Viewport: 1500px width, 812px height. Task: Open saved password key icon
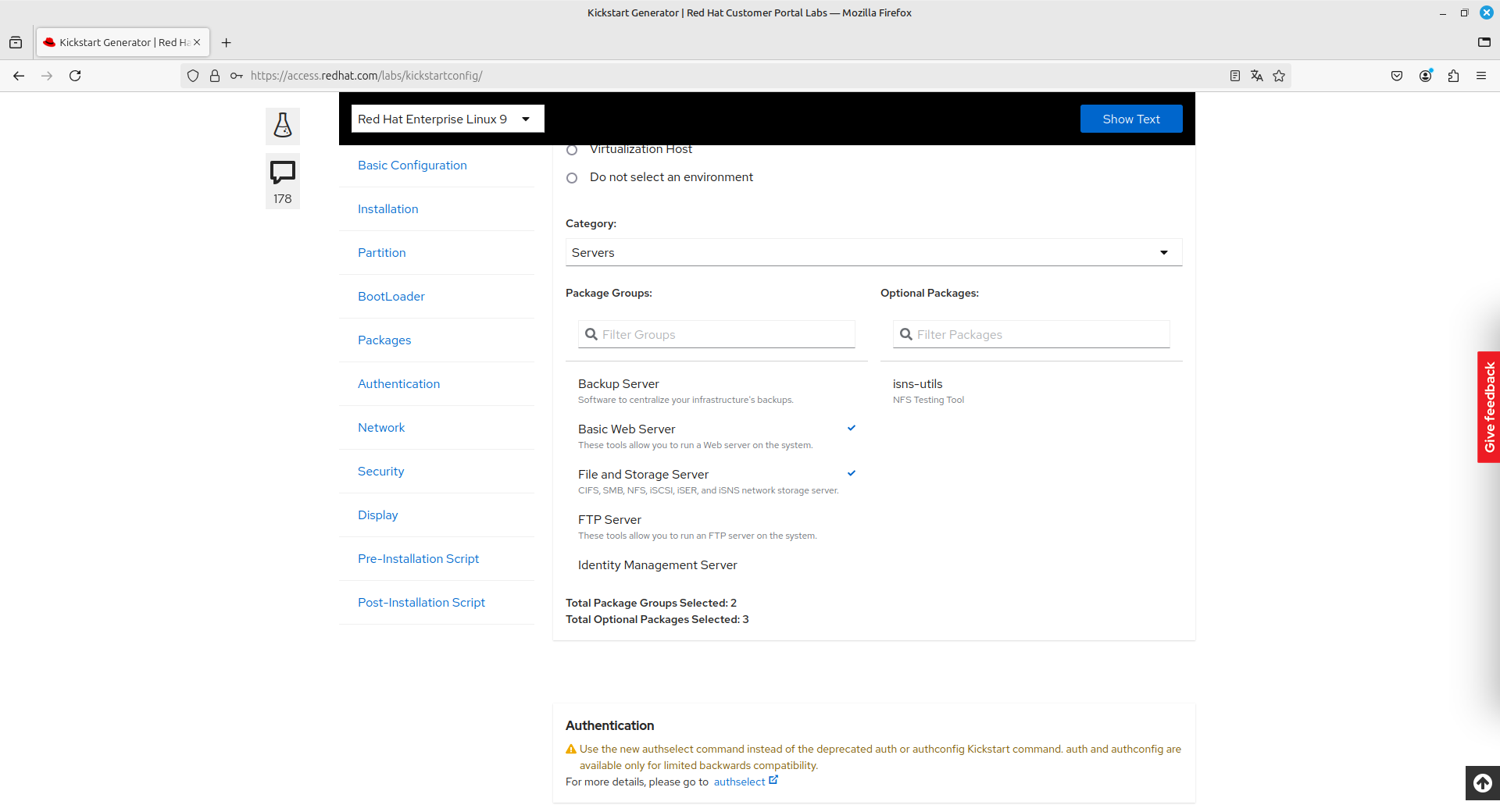click(x=237, y=76)
